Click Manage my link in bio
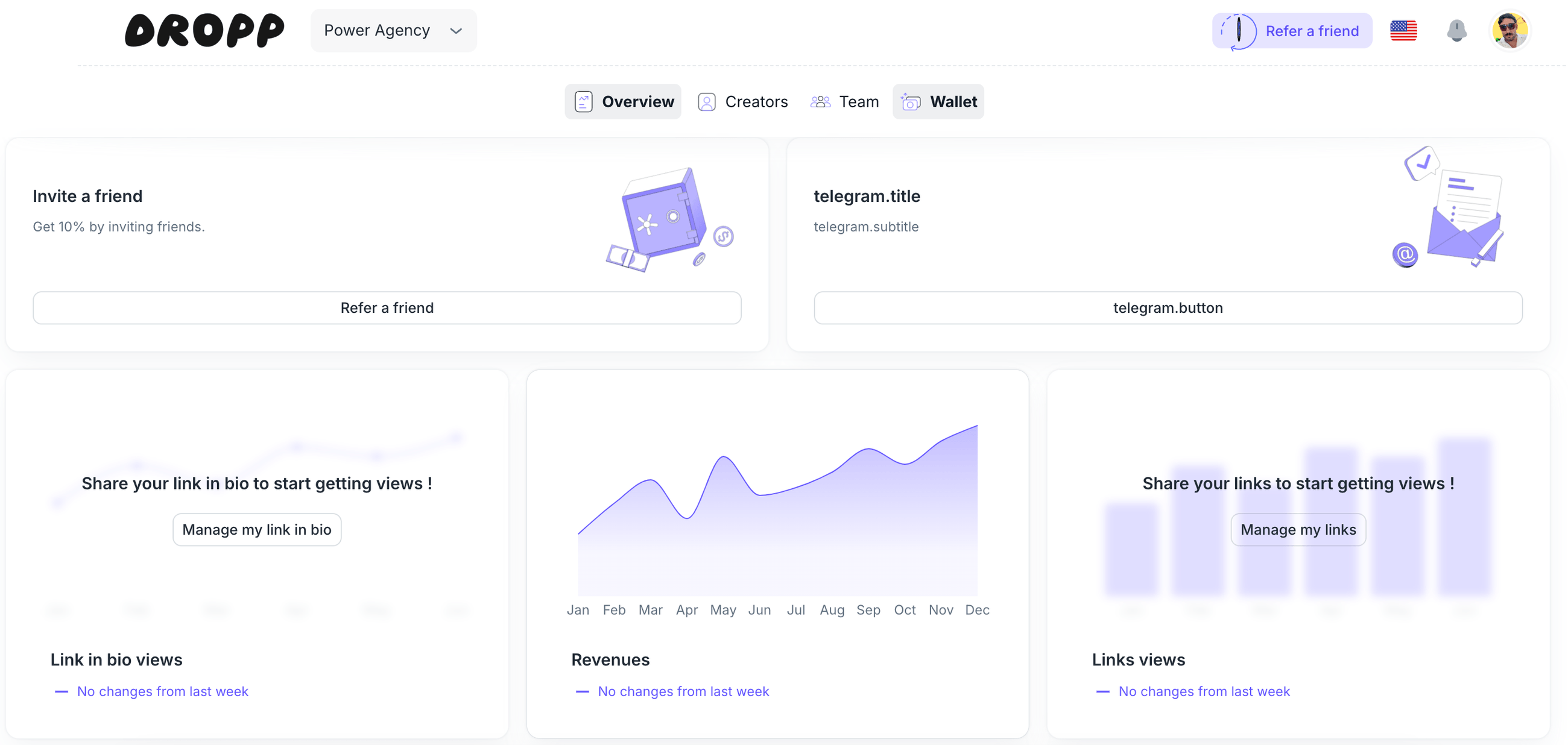1568x745 pixels. pyautogui.click(x=256, y=530)
